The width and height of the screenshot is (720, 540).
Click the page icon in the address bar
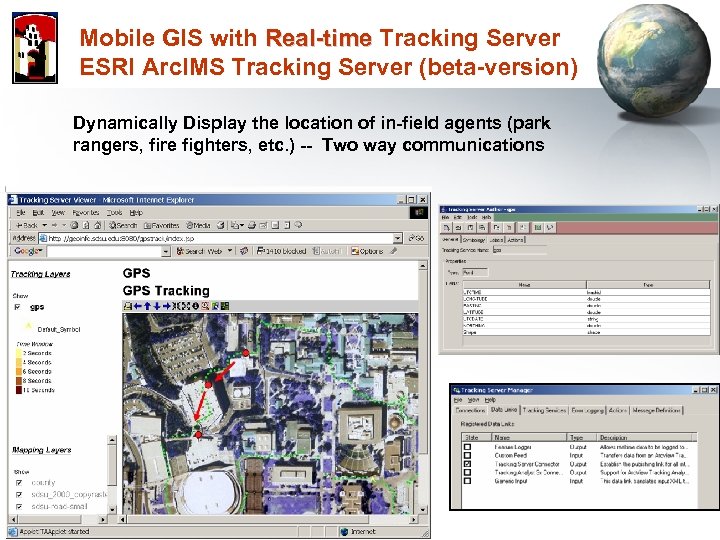(x=43, y=238)
